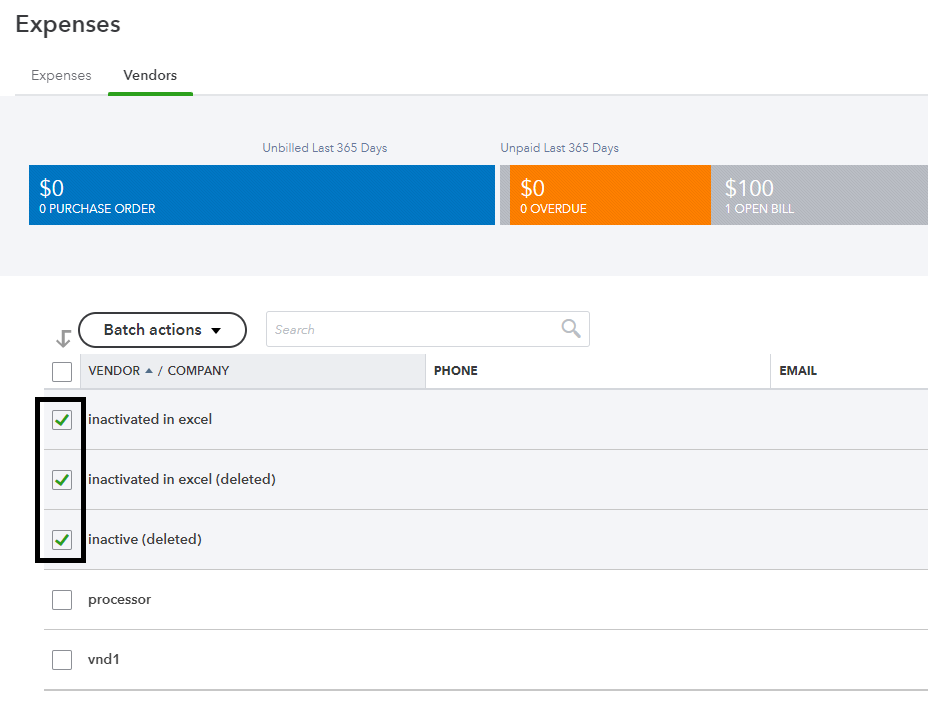Filter by gray $100 Open Bill bar
Viewport: 929px width, 706px height.
click(819, 195)
